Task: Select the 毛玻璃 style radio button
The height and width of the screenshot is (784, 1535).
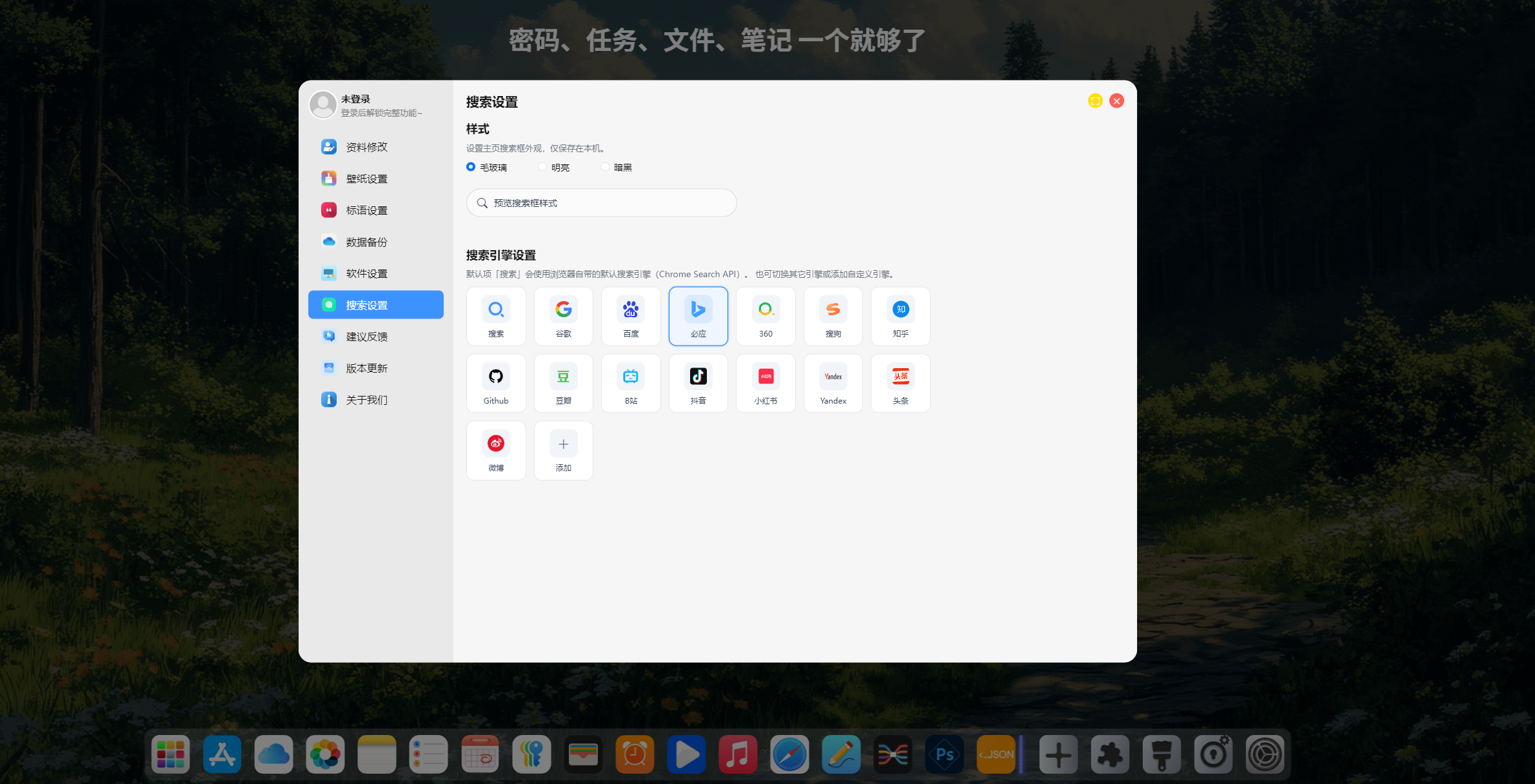Action: click(x=471, y=167)
